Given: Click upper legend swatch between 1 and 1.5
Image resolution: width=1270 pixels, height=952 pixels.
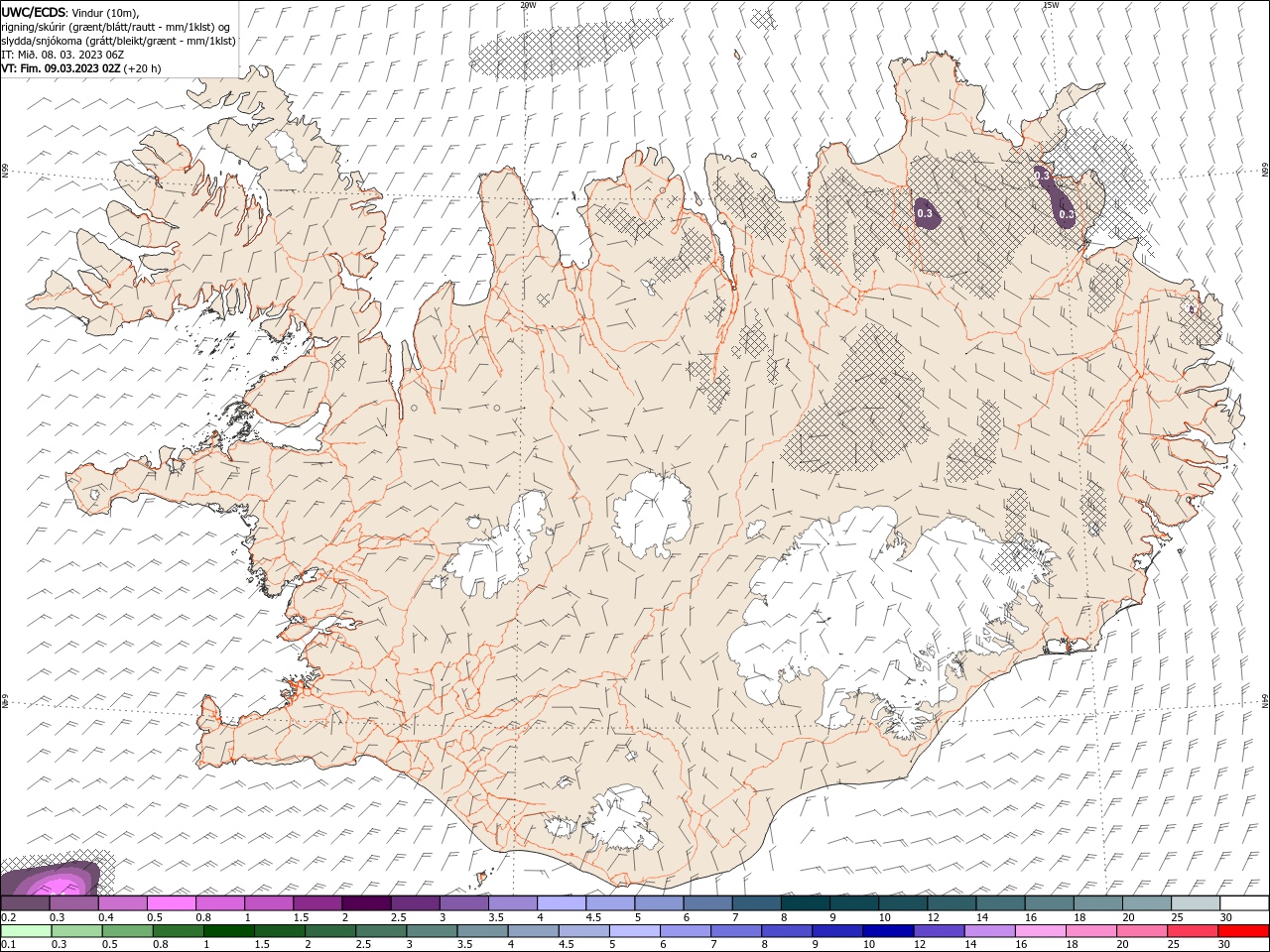Looking at the screenshot, I should (x=269, y=902).
